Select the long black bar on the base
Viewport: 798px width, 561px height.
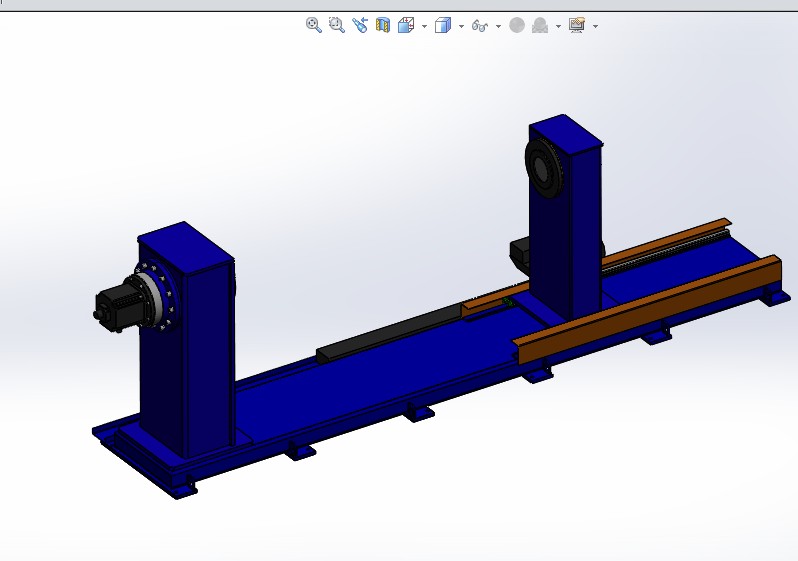pos(389,333)
